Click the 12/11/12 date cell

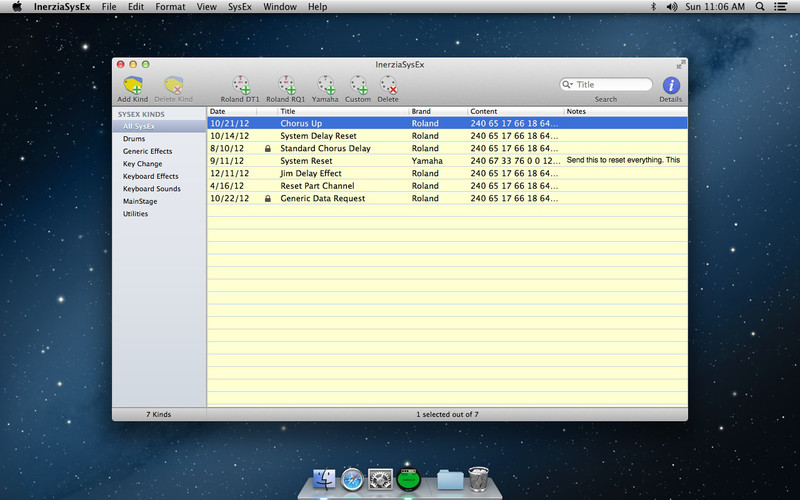click(230, 173)
